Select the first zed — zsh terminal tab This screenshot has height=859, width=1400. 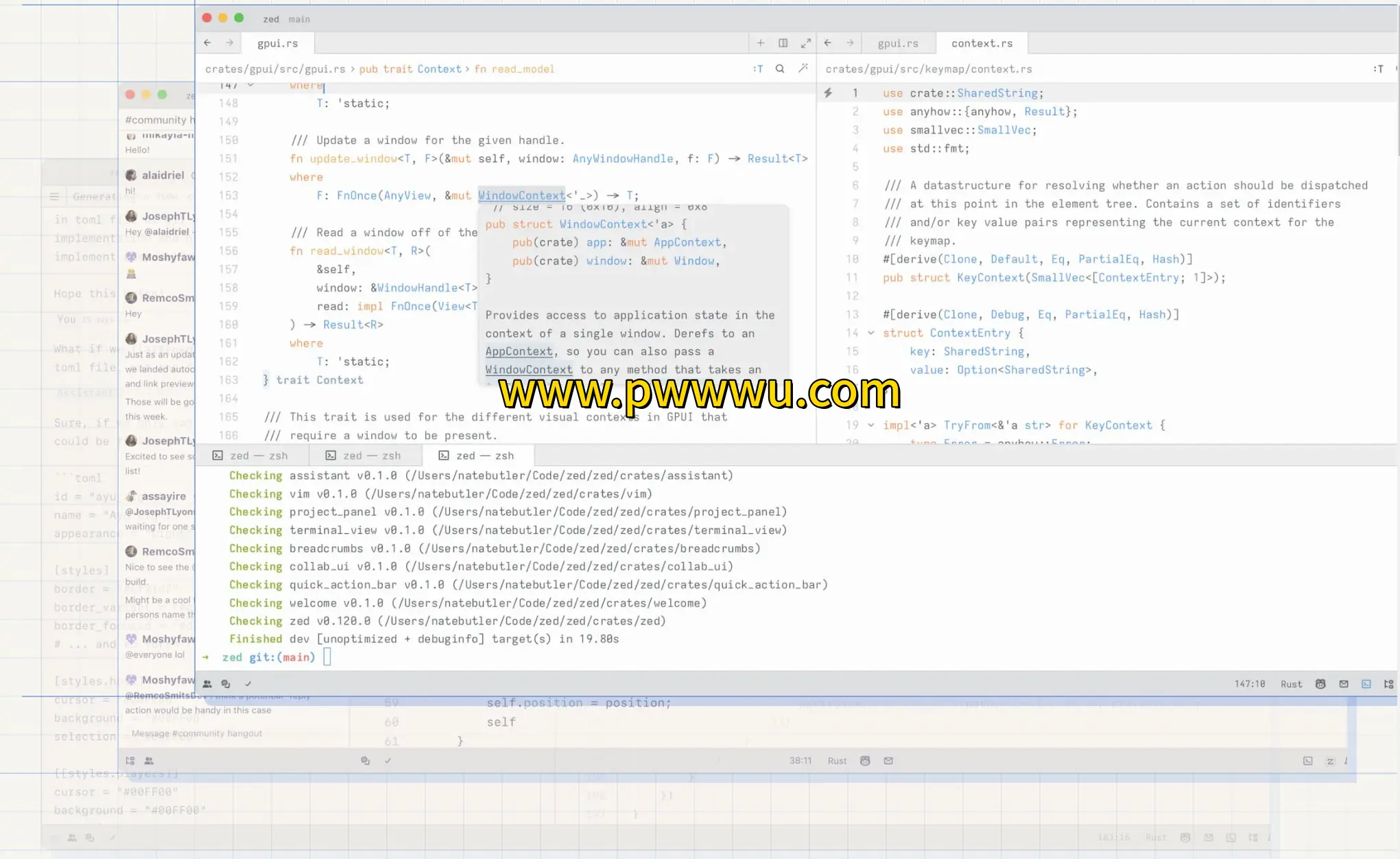[x=251, y=456]
